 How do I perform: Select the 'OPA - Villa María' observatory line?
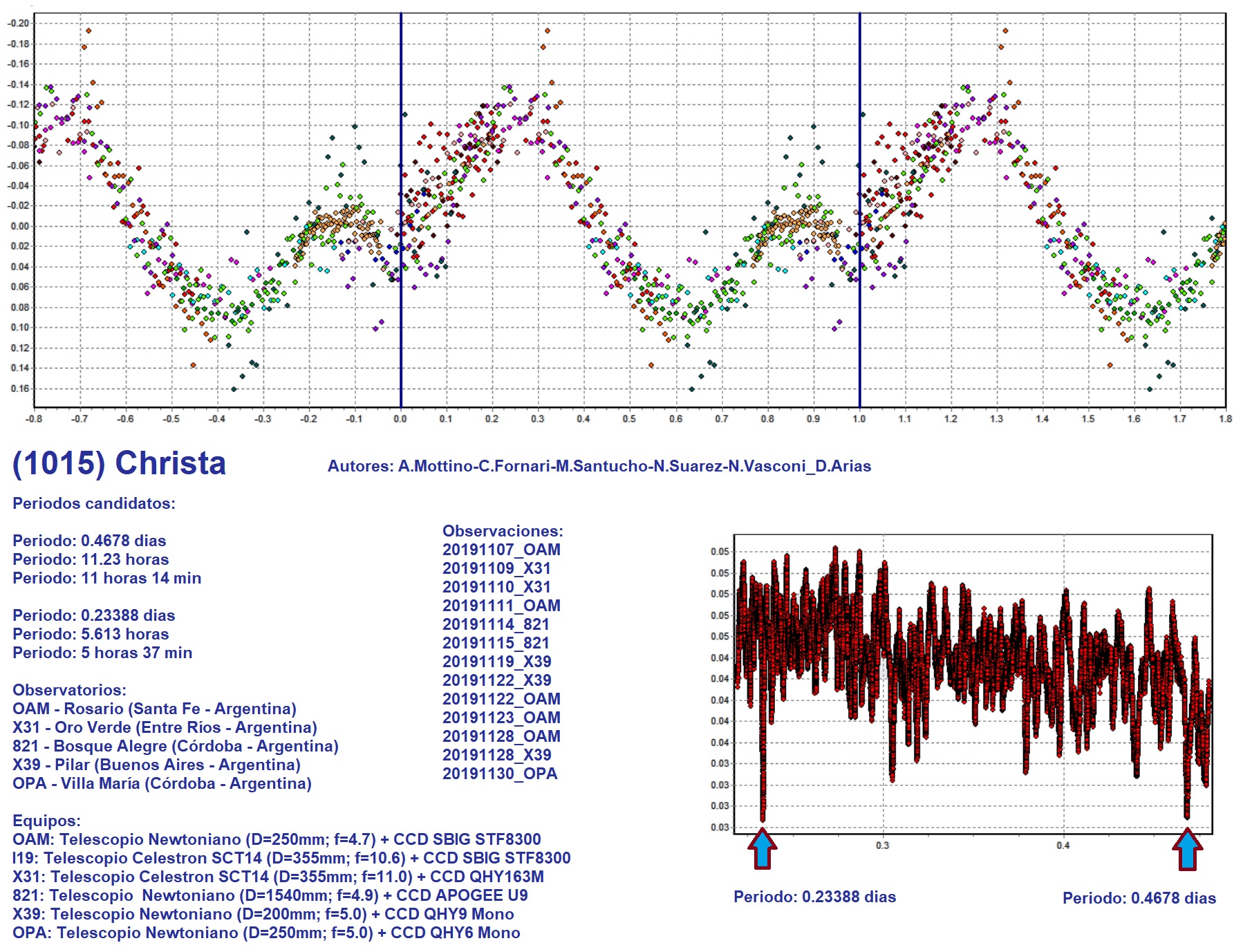pos(162,783)
